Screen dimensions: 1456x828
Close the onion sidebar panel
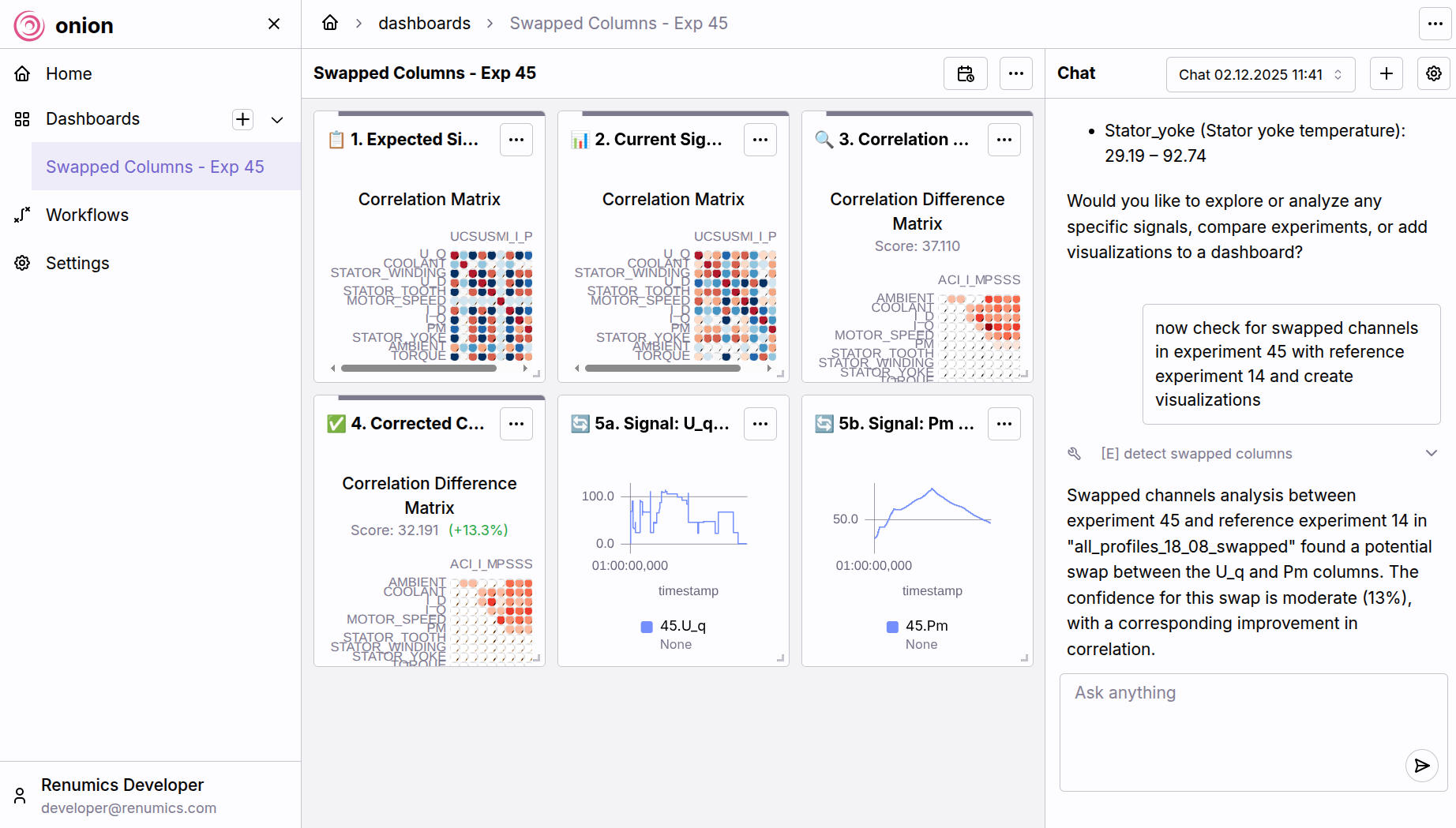(x=274, y=24)
